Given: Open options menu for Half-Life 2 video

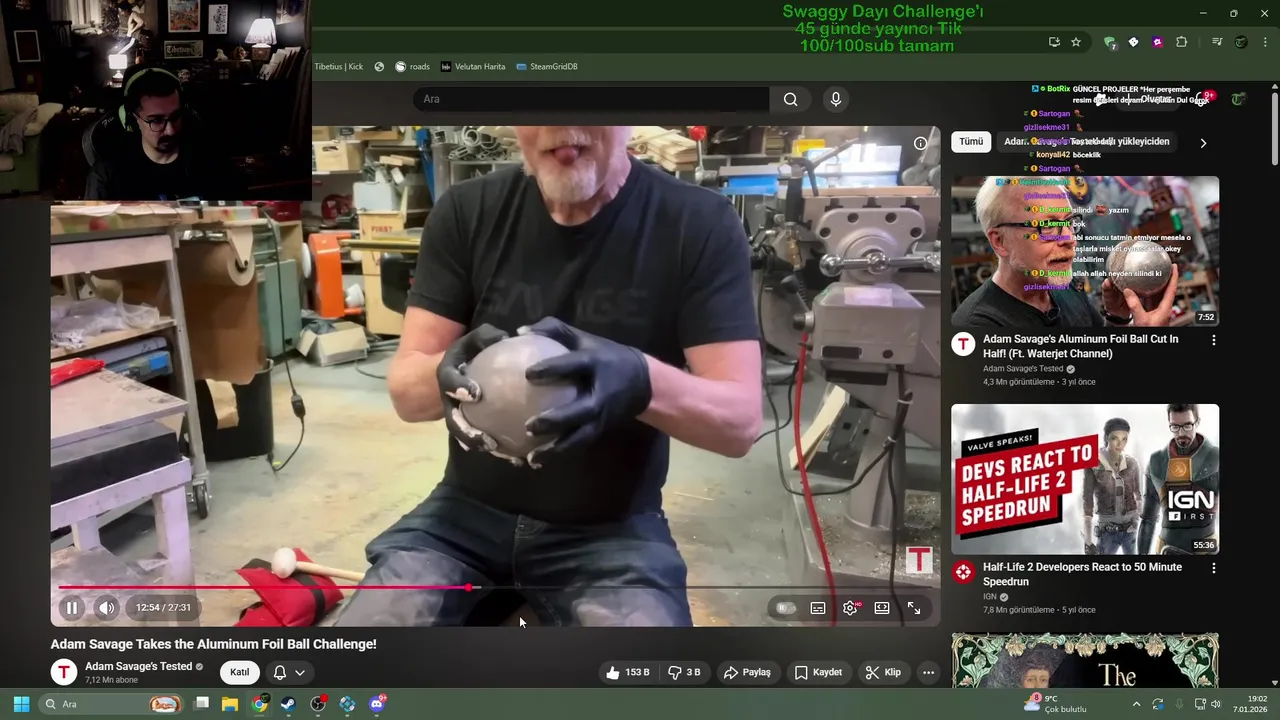Looking at the screenshot, I should (x=1214, y=568).
